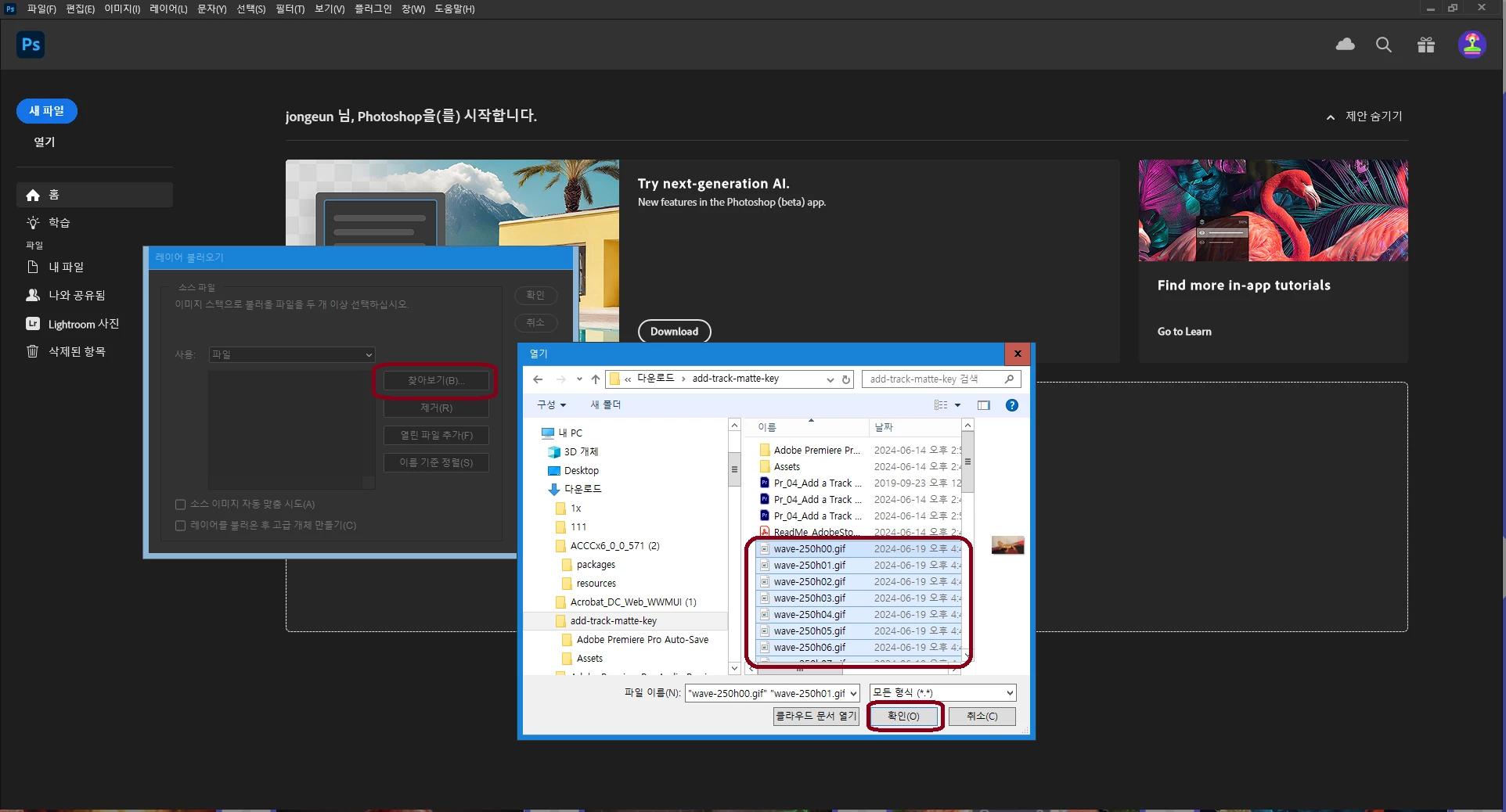Open the Edit menu
This screenshot has width=1506, height=812.
(80, 9)
